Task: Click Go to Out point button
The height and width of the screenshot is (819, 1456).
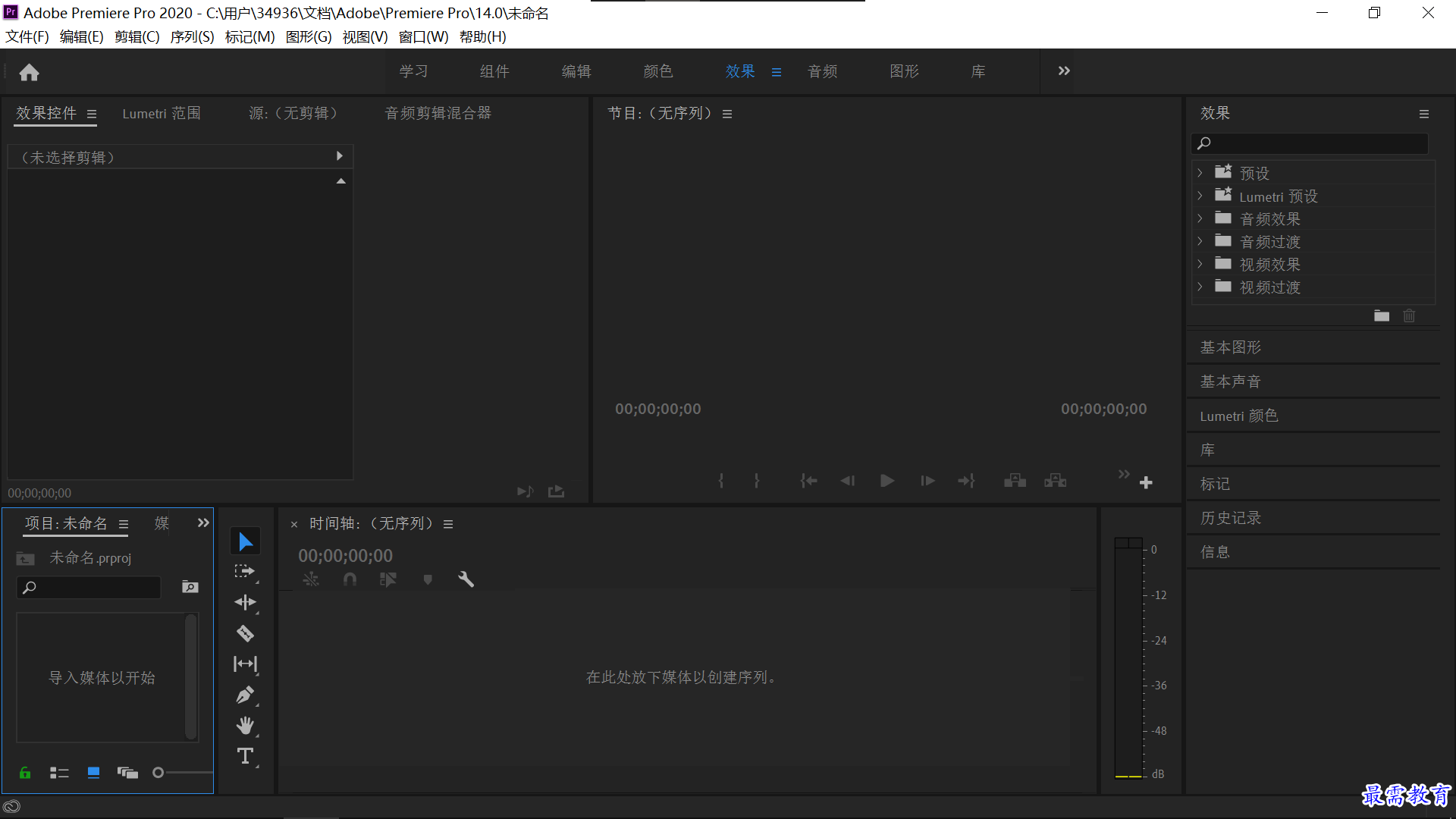Action: (966, 481)
